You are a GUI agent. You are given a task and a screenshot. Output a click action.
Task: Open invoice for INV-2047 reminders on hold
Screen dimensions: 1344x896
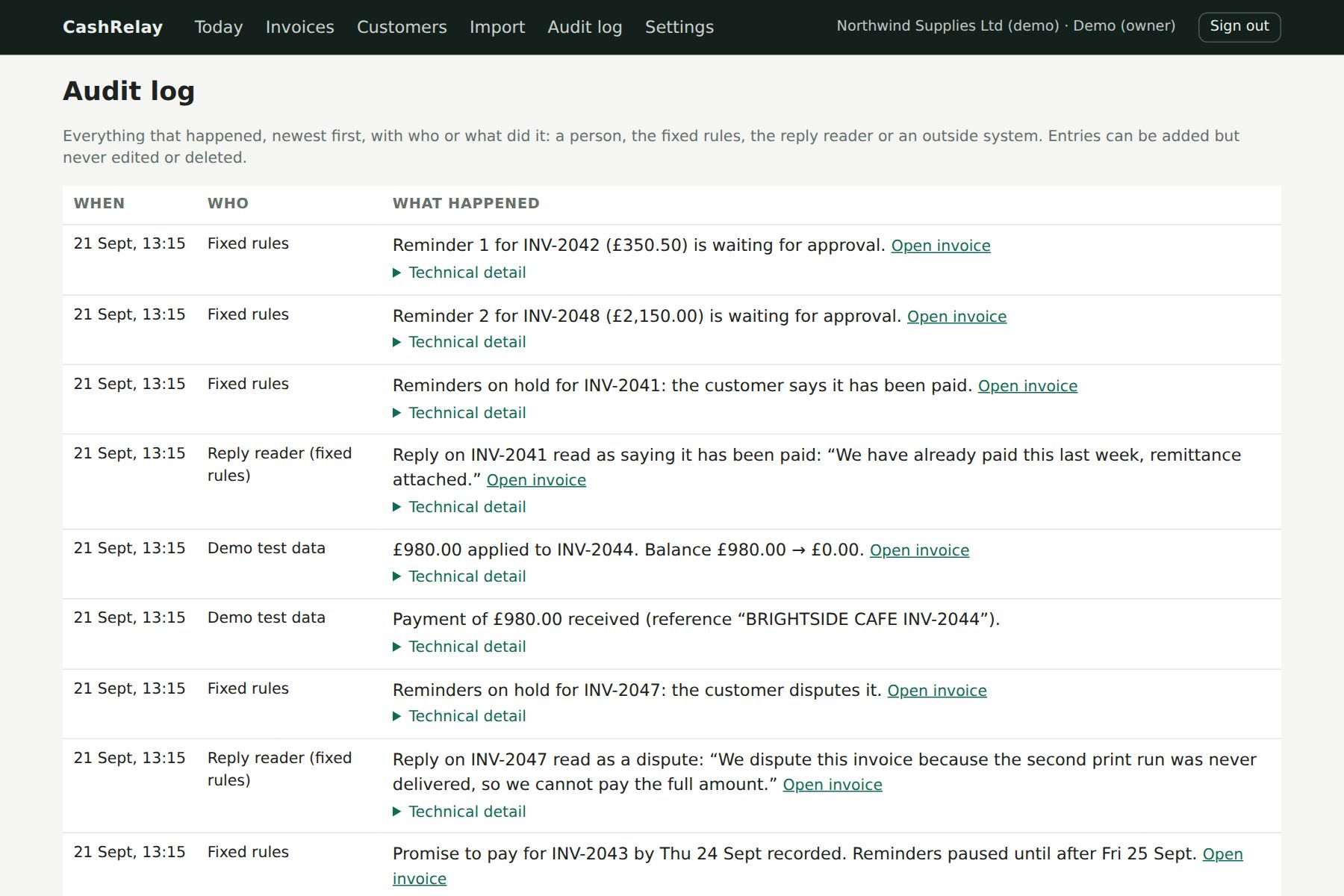click(936, 691)
